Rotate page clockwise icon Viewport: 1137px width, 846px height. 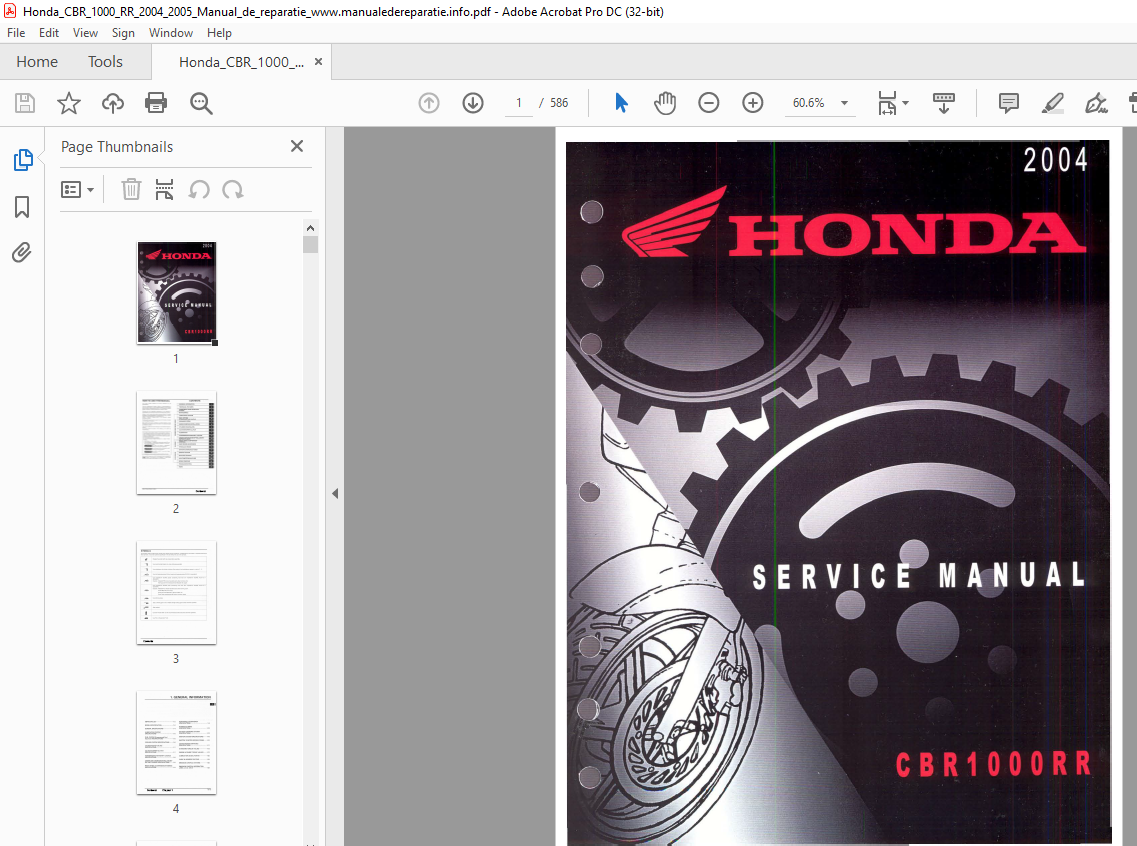pos(233,190)
